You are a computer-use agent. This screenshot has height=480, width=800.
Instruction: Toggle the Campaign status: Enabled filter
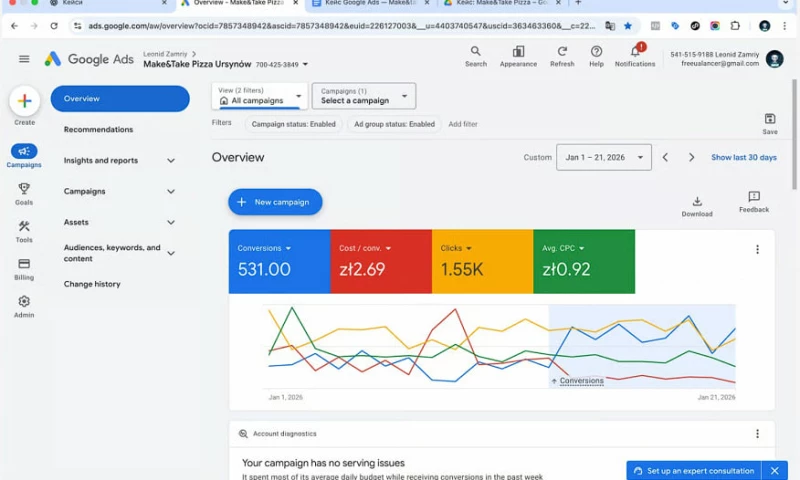293,124
